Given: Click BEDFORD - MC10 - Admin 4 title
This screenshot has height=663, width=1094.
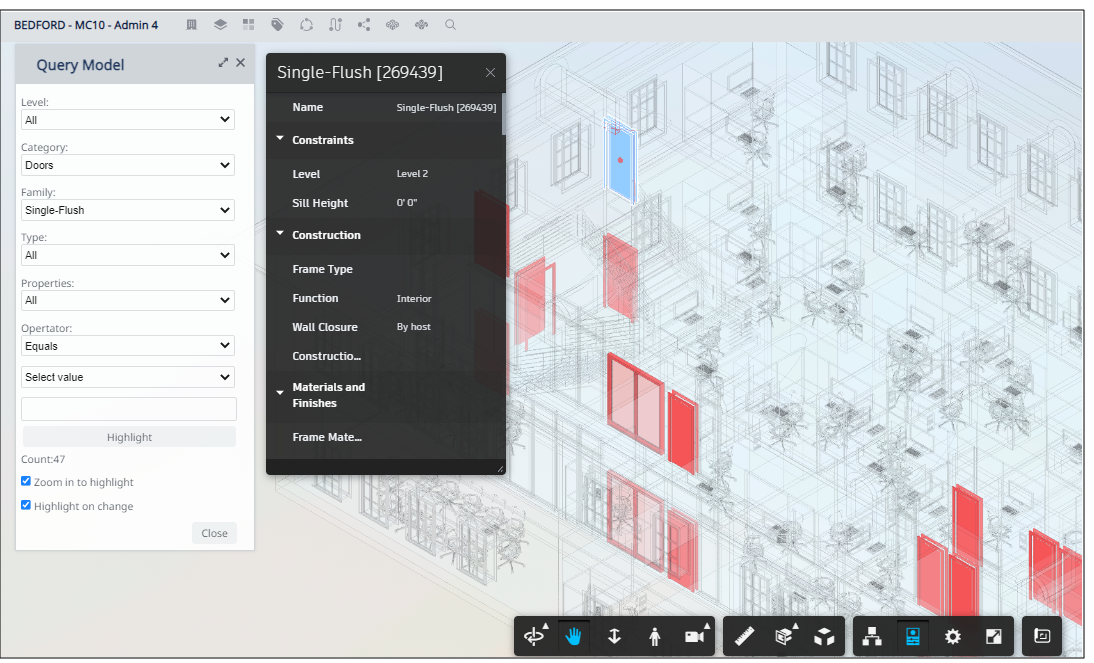Looking at the screenshot, I should [86, 24].
